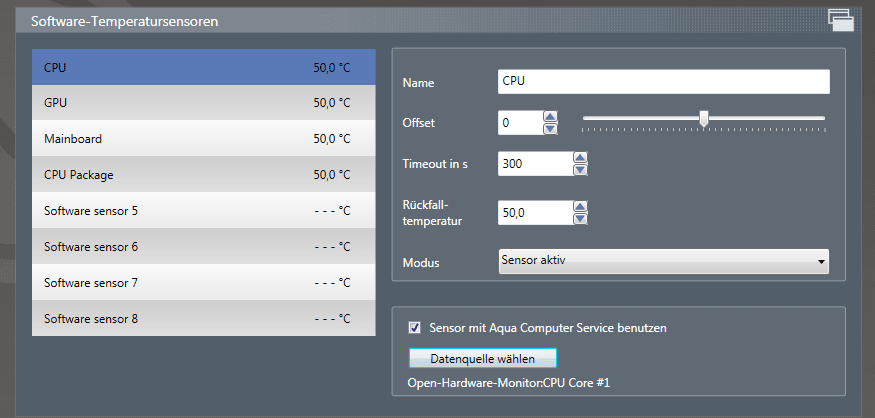Viewport: 875px width, 418px height.
Task: Raise Rückfalltemperatur using the up arrow
Action: pyautogui.click(x=580, y=207)
